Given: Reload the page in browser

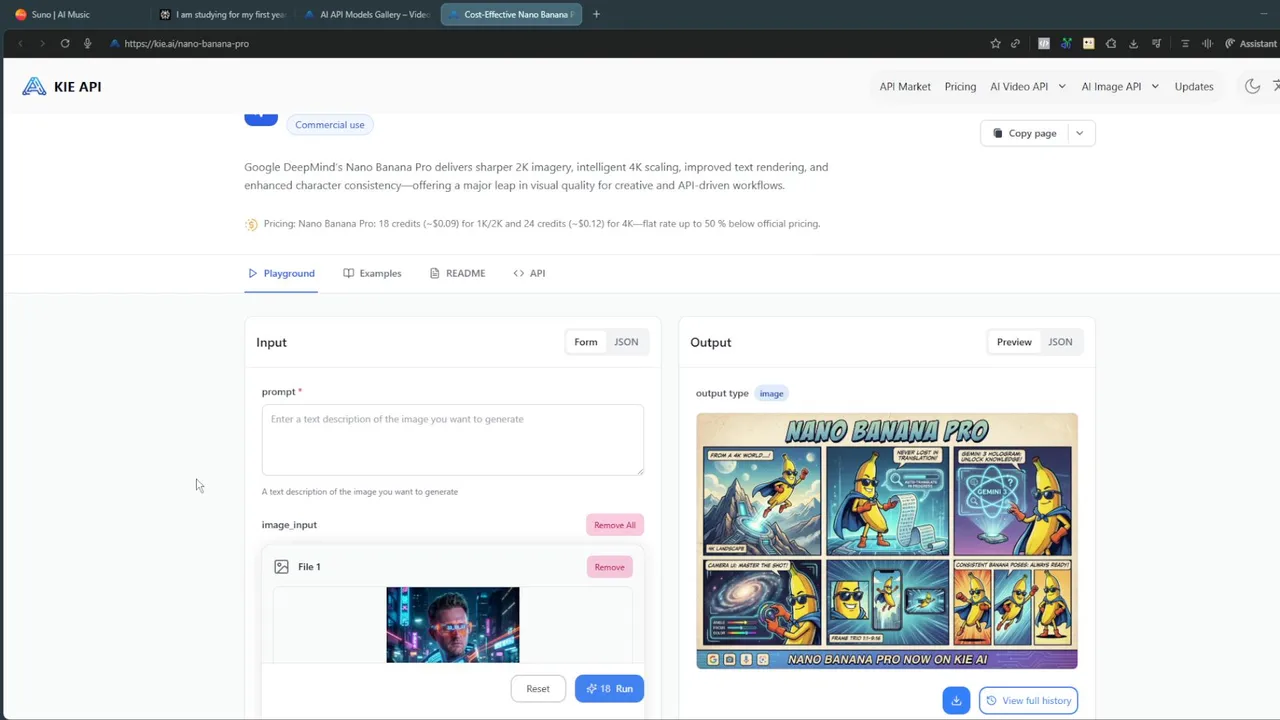Looking at the screenshot, I should click(x=65, y=44).
